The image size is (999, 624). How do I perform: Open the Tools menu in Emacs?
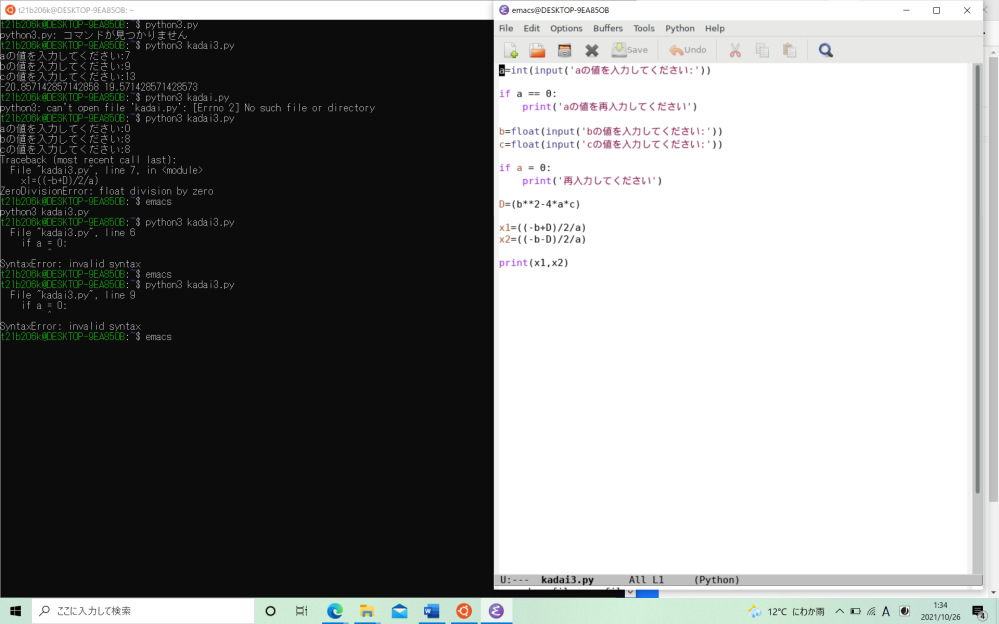point(643,28)
